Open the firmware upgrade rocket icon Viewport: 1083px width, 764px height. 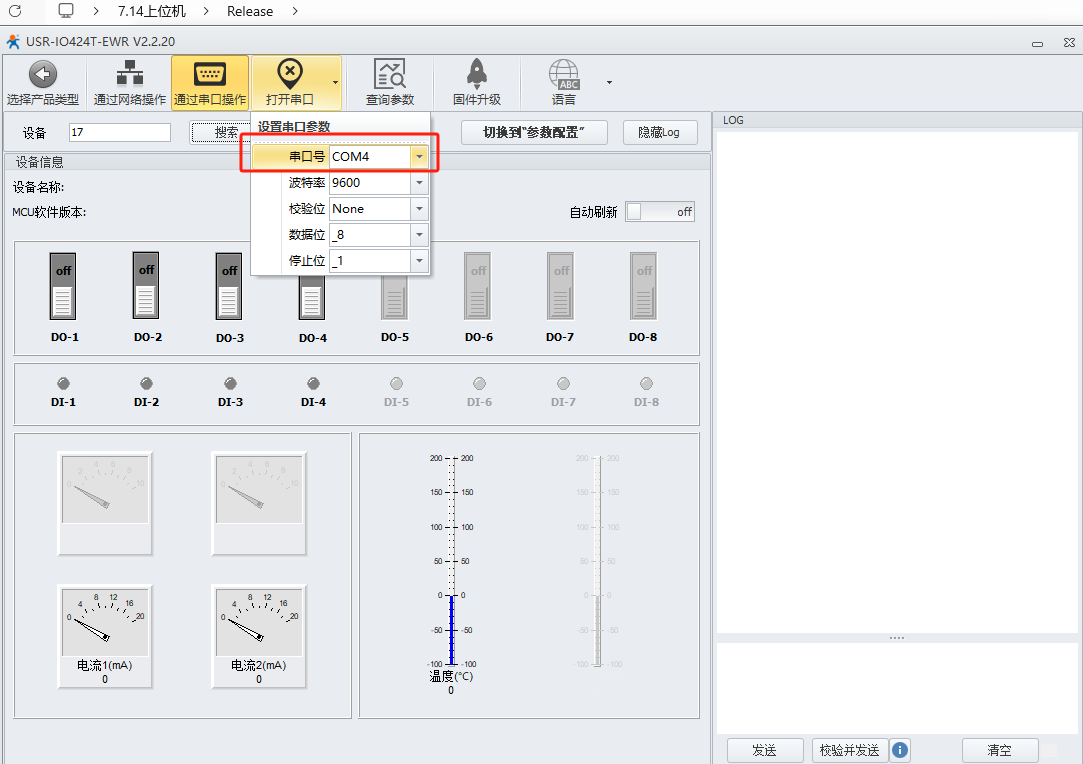click(x=476, y=75)
